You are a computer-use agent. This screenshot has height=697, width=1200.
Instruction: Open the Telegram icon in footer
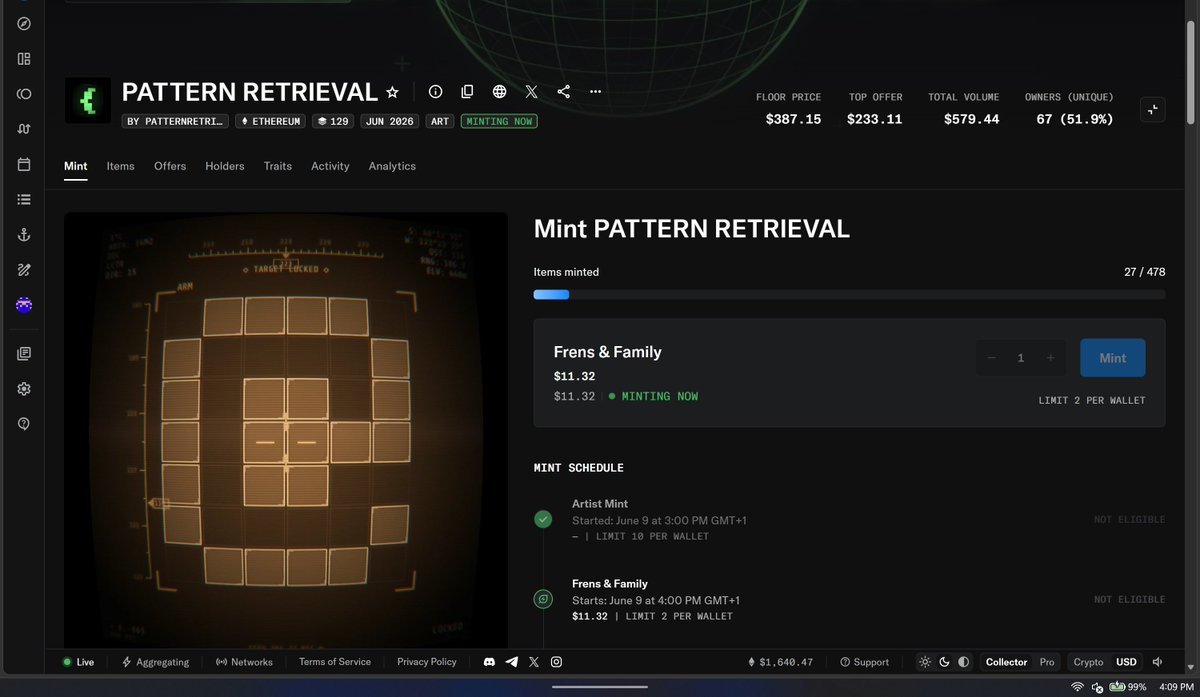pyautogui.click(x=512, y=662)
